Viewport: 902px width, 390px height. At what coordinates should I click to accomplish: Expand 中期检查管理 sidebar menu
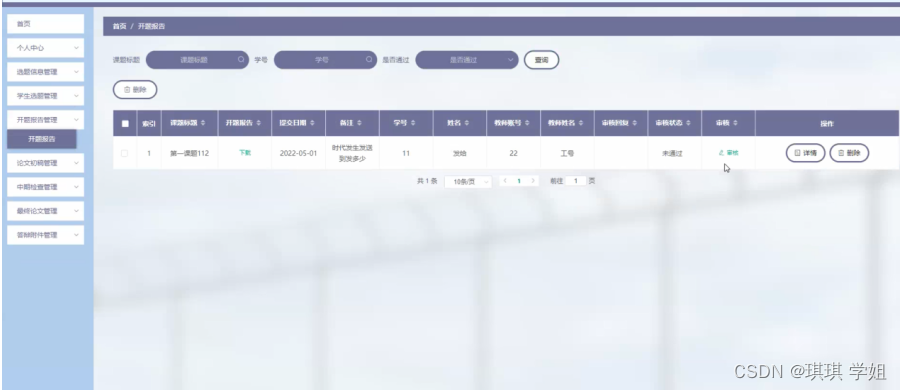[x=45, y=187]
